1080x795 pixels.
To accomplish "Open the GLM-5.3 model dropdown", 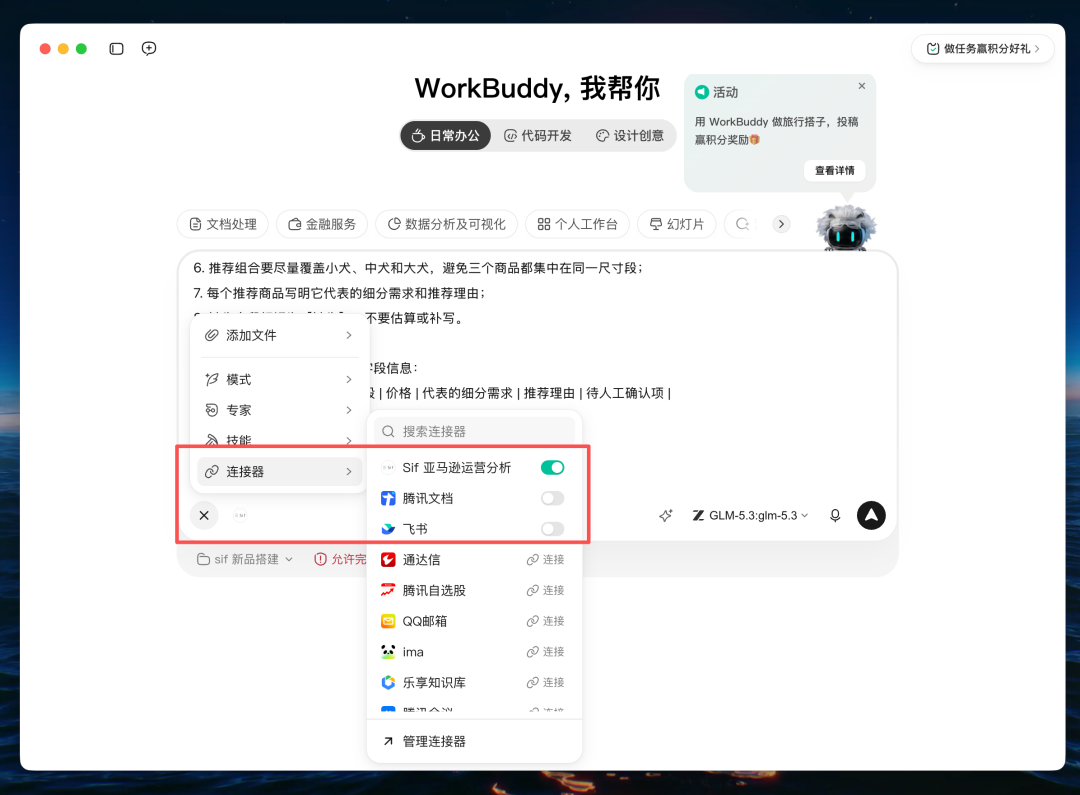I will pyautogui.click(x=750, y=515).
